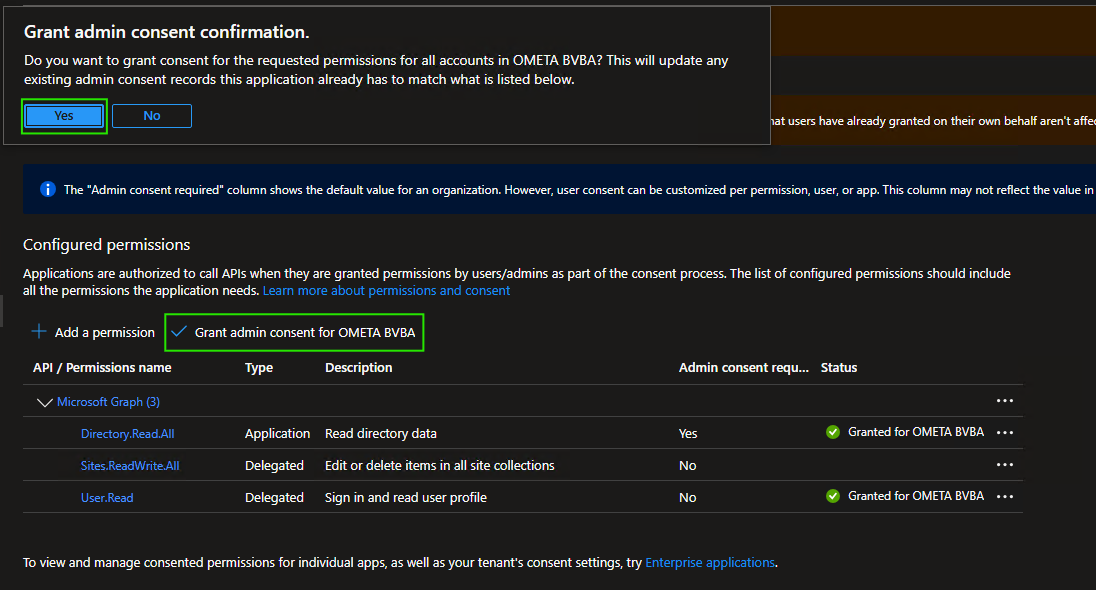This screenshot has width=1096, height=590.
Task: Click the Status column header
Action: [x=839, y=368]
